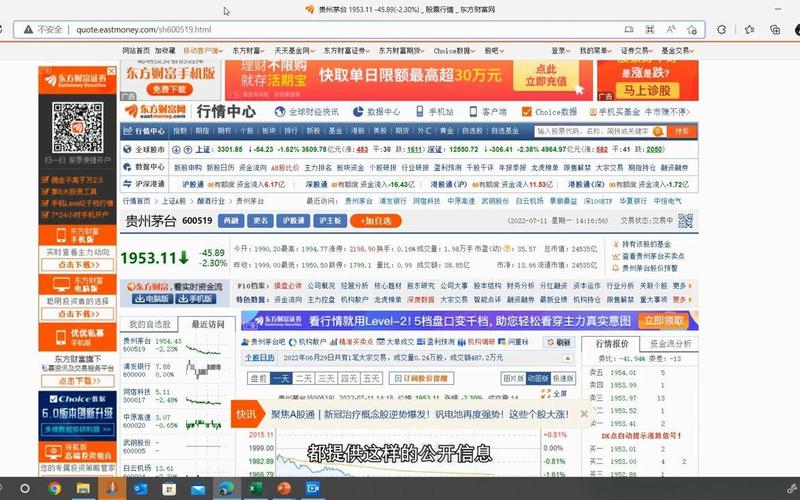Expand the 天天基金网 dropdown menu
800x500 pixels.
click(294, 51)
